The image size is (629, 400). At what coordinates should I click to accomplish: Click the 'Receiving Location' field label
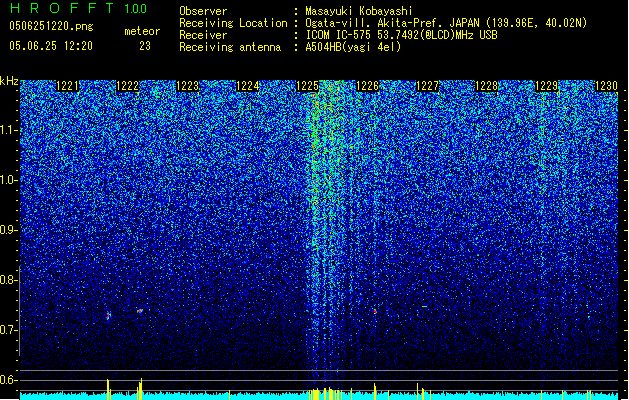(x=233, y=23)
